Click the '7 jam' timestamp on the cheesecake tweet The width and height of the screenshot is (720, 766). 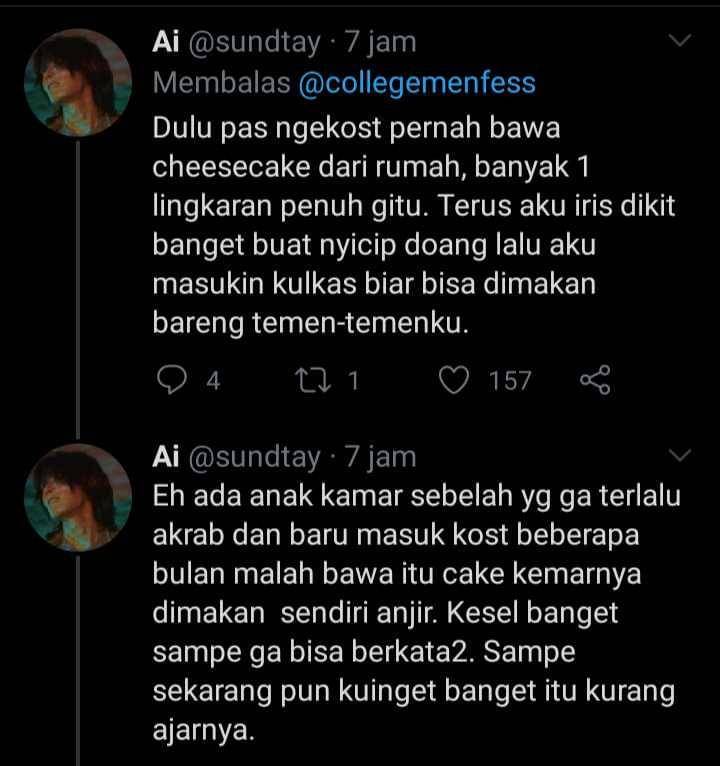tap(380, 42)
